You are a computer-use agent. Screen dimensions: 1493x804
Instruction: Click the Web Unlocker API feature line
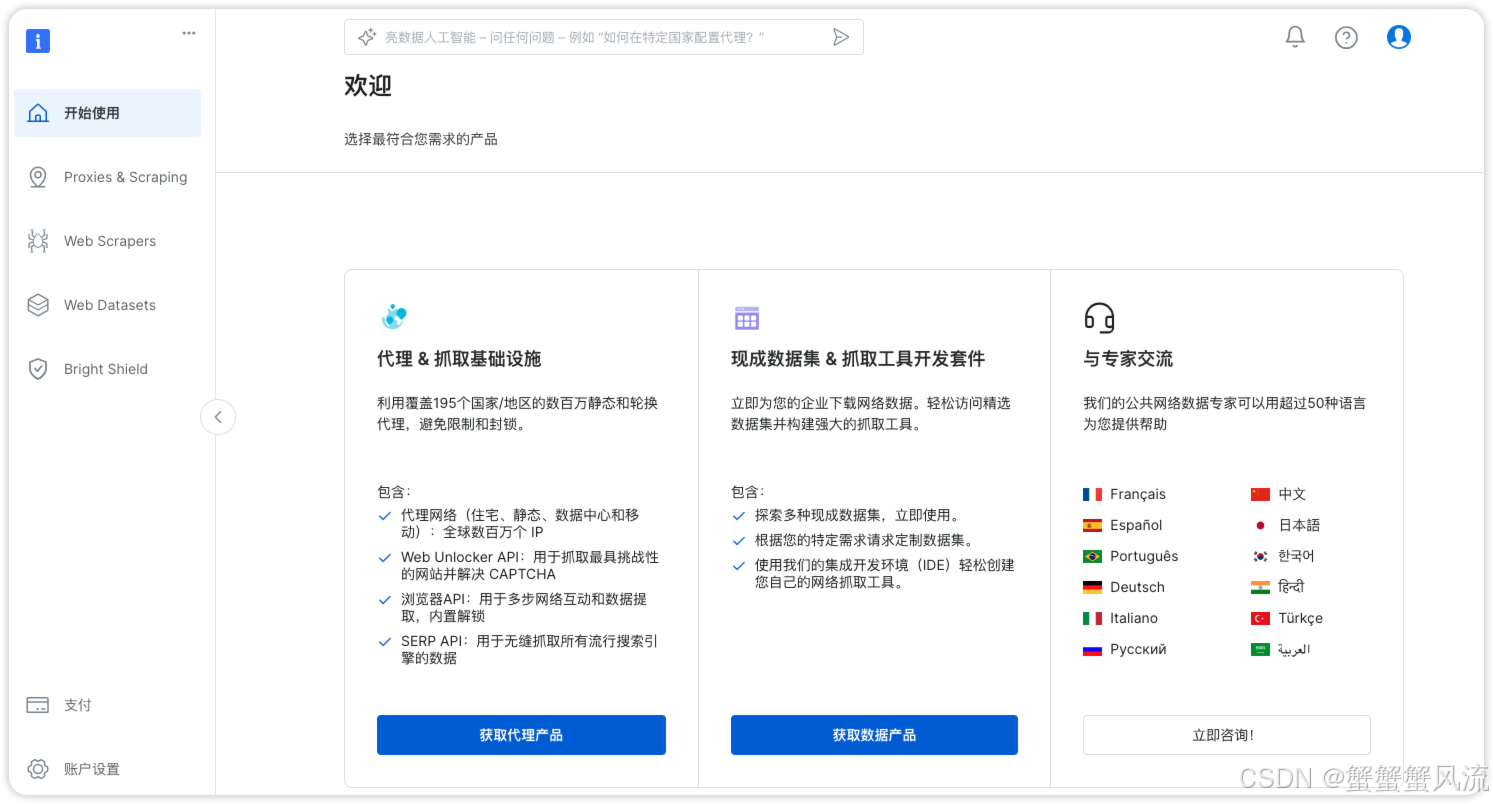click(530, 566)
